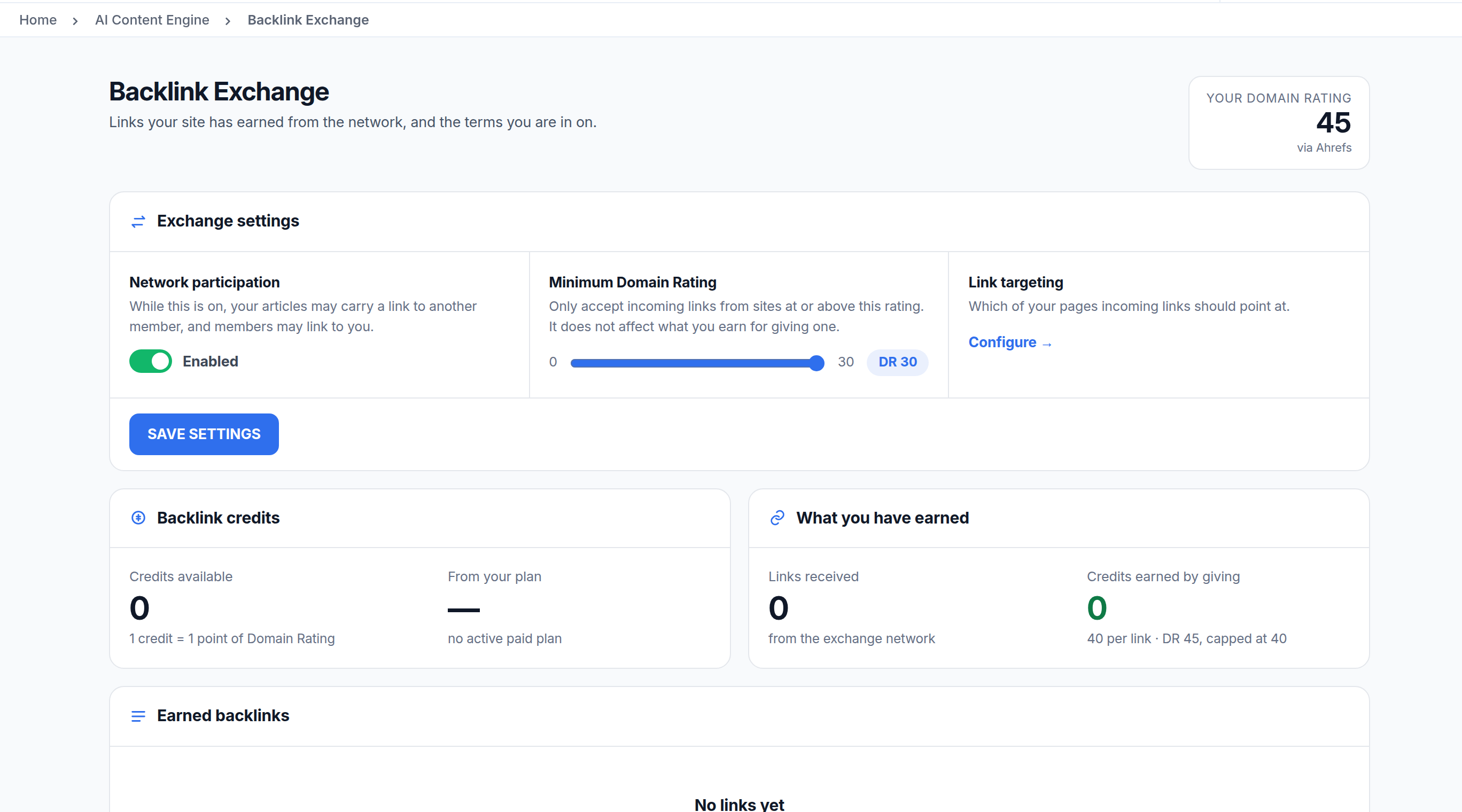Image resolution: width=1462 pixels, height=812 pixels.
Task: Click the Minimum Domain Rating slider track
Action: click(x=697, y=363)
